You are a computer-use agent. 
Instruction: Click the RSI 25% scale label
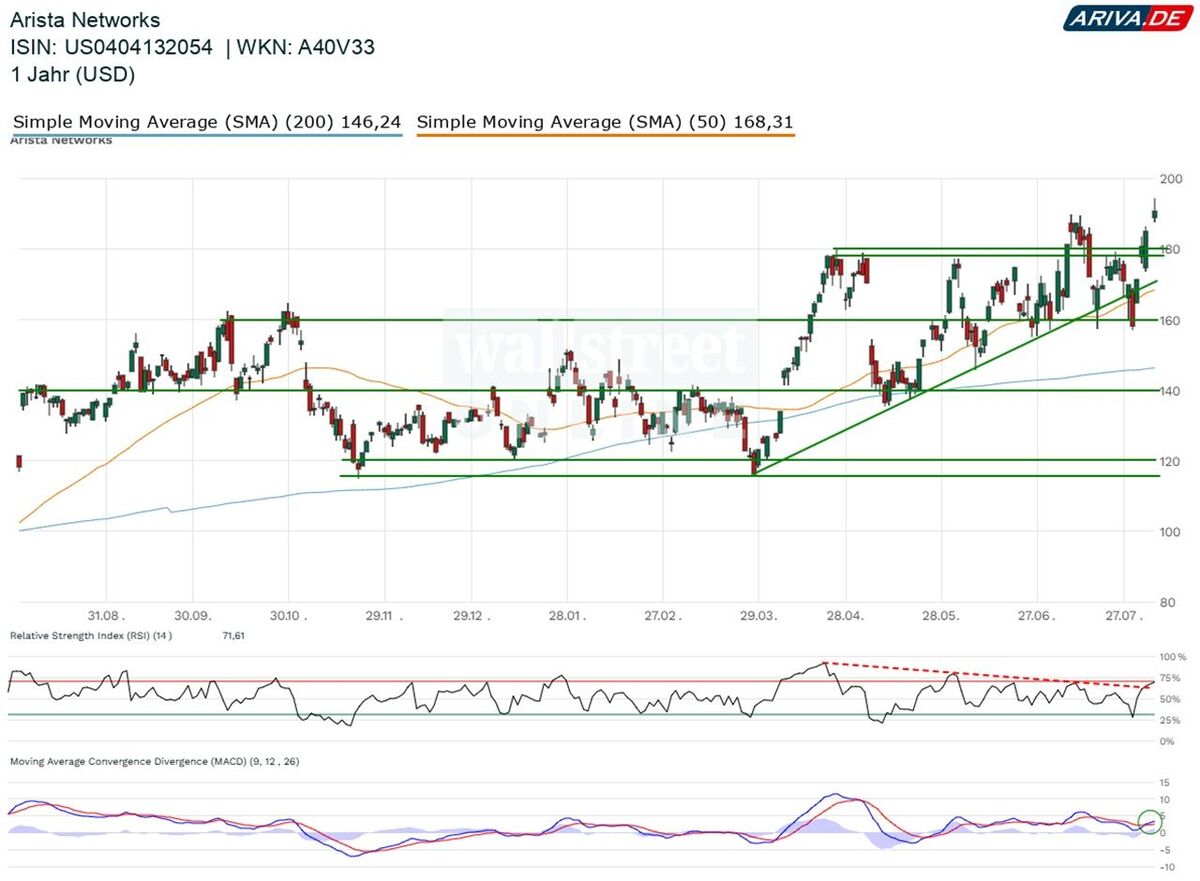(1171, 720)
